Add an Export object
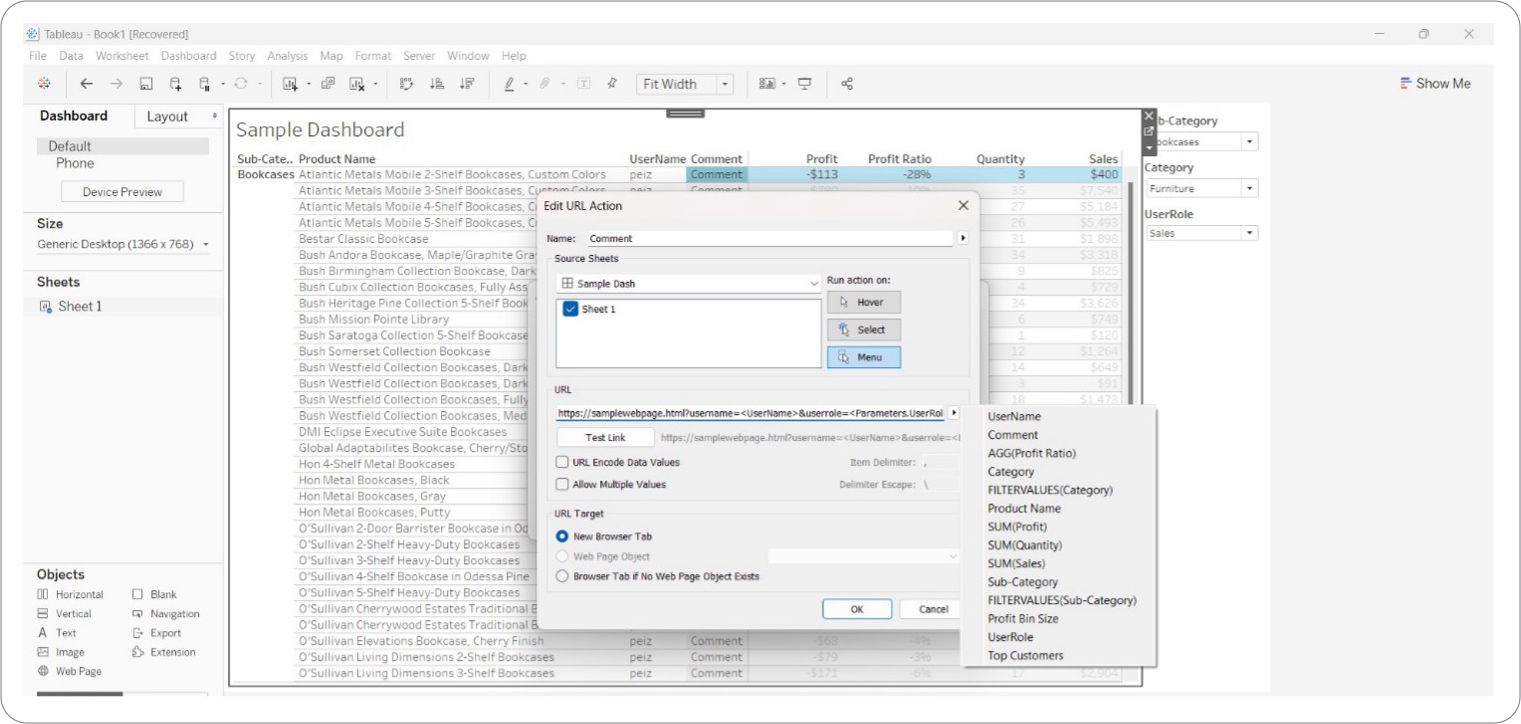 click(x=157, y=632)
